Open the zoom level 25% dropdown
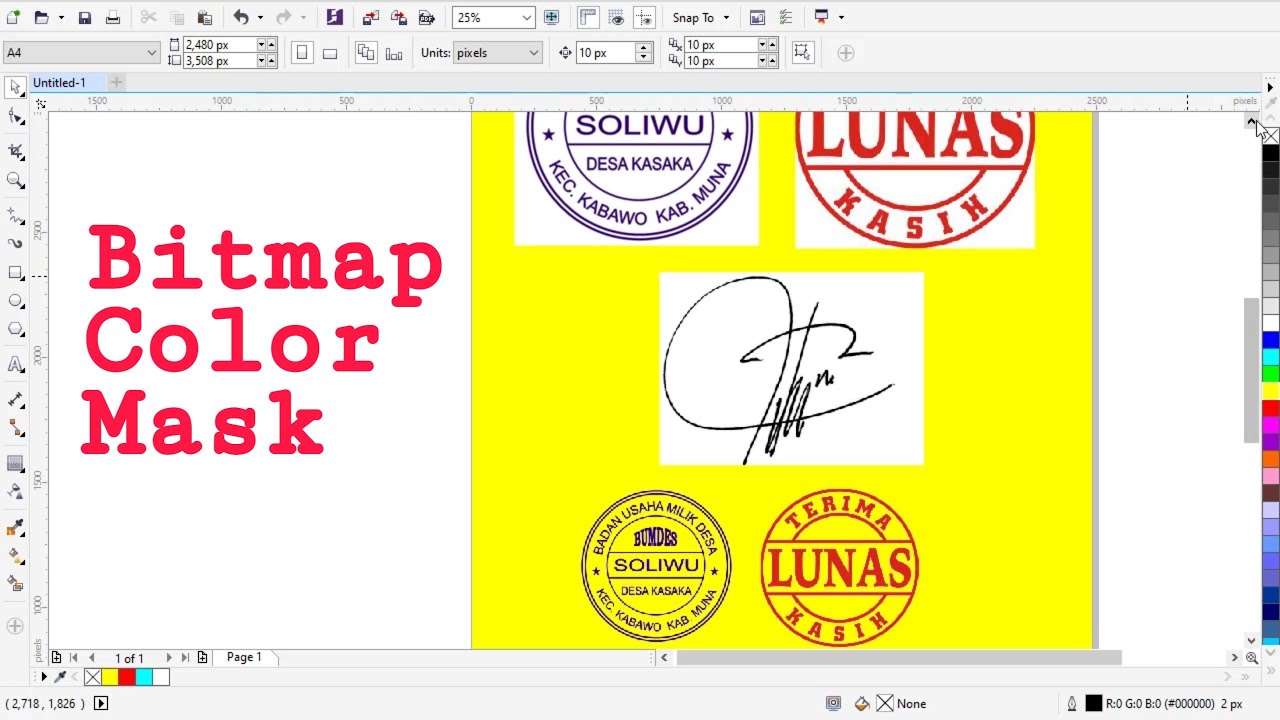Viewport: 1280px width, 720px height. click(526, 17)
